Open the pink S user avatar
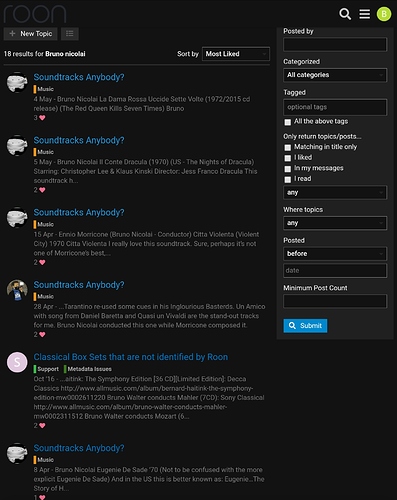397x500 pixels. coord(17,362)
